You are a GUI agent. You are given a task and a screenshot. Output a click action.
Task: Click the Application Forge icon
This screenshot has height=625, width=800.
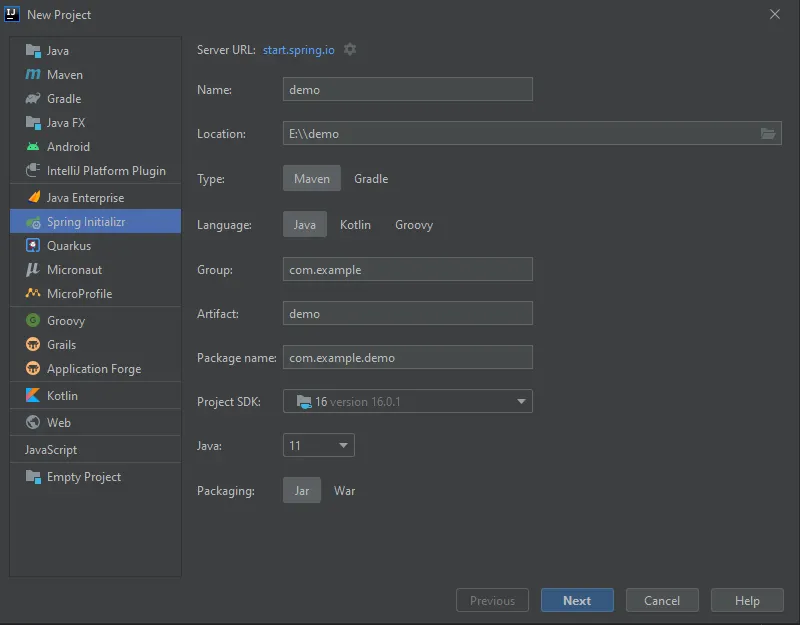pos(33,368)
